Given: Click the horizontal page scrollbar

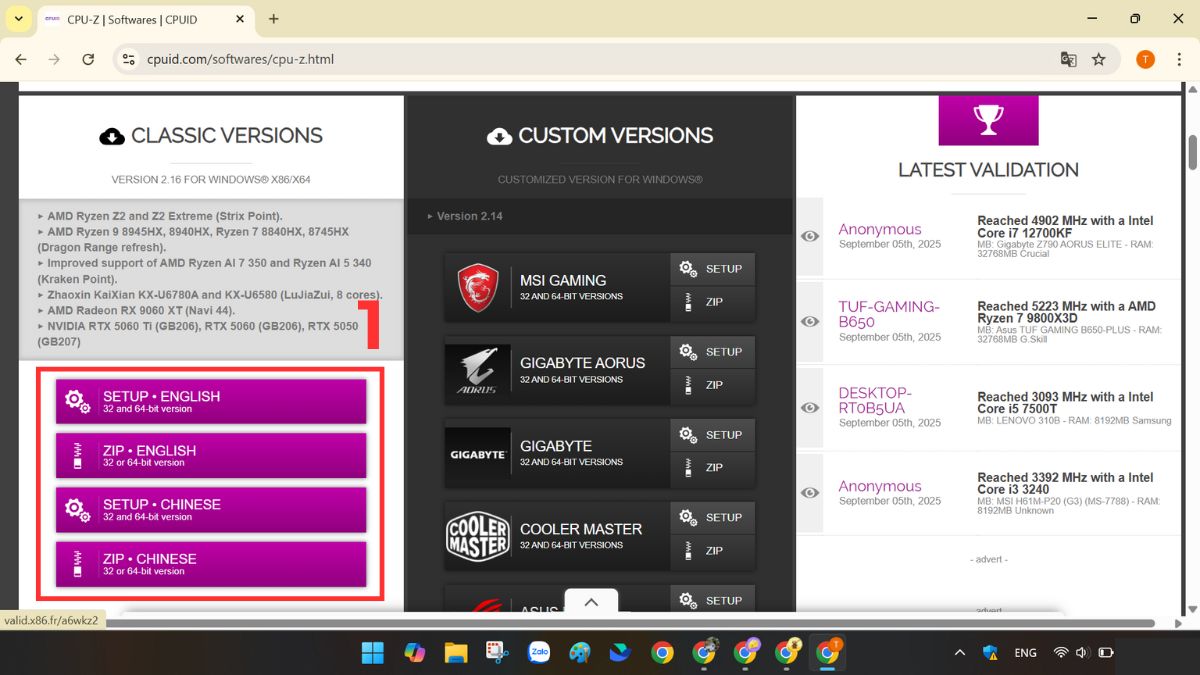Looking at the screenshot, I should (x=630, y=624).
